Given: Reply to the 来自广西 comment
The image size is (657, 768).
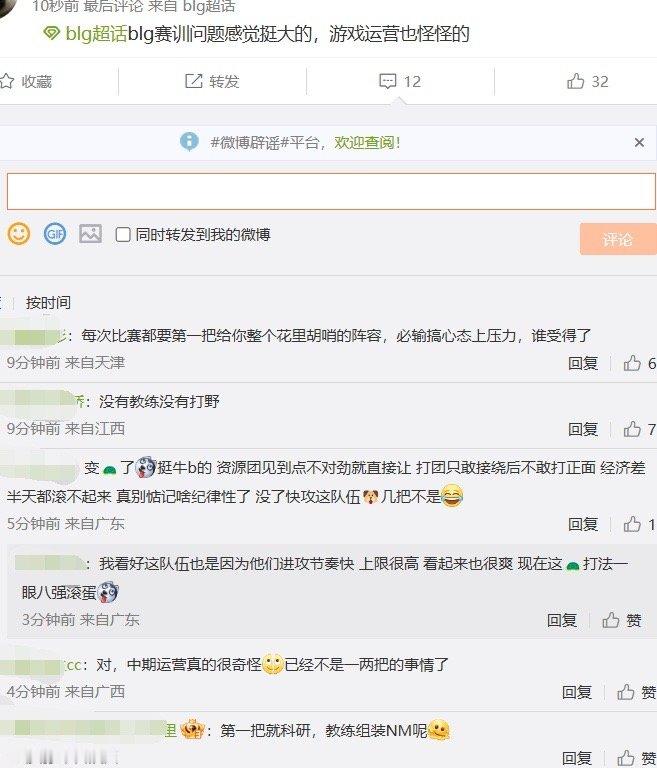Looking at the screenshot, I should coord(577,692).
